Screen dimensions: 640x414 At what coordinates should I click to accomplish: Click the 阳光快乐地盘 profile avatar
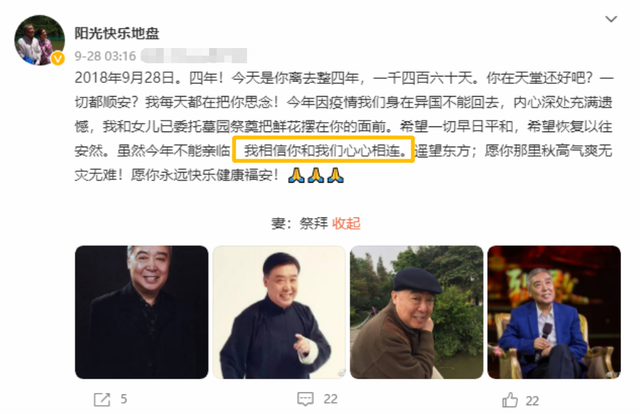(x=40, y=40)
